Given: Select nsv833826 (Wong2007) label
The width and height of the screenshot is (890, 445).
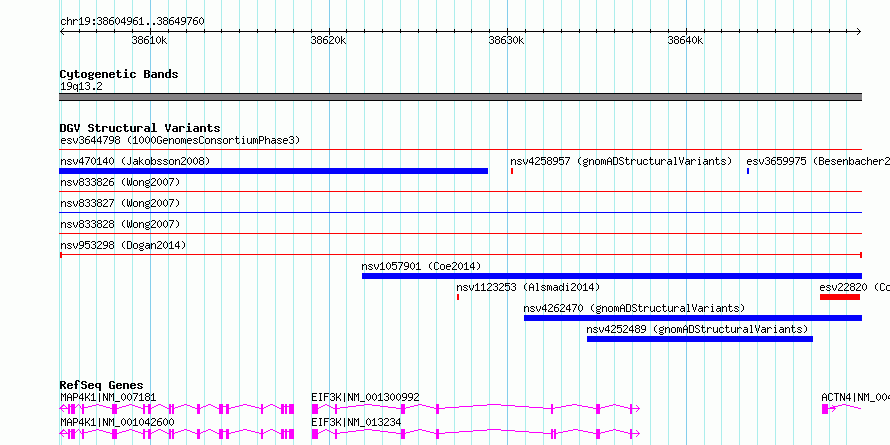Looking at the screenshot, I should tap(120, 182).
